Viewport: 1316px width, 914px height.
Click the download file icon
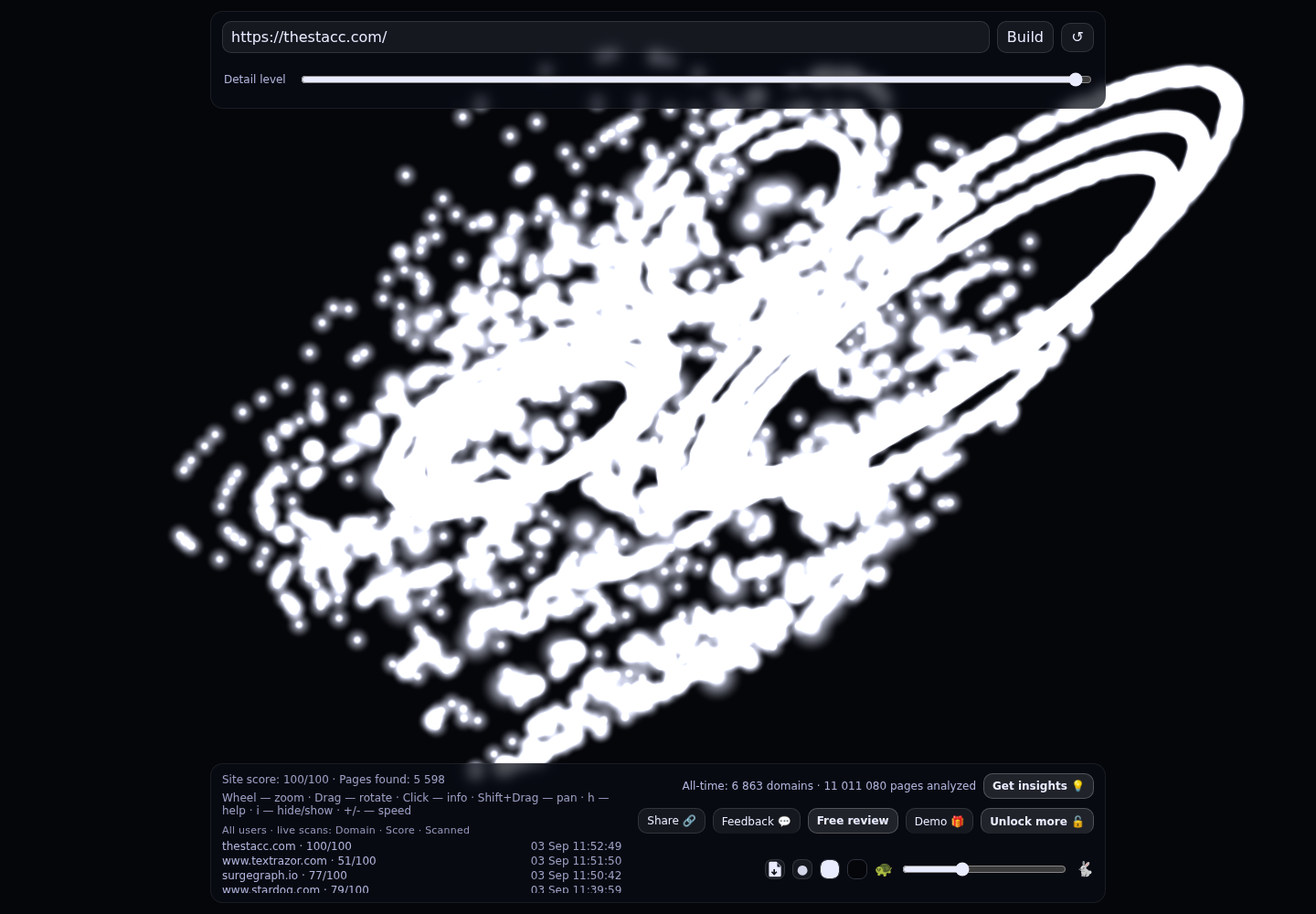pyautogui.click(x=775, y=869)
